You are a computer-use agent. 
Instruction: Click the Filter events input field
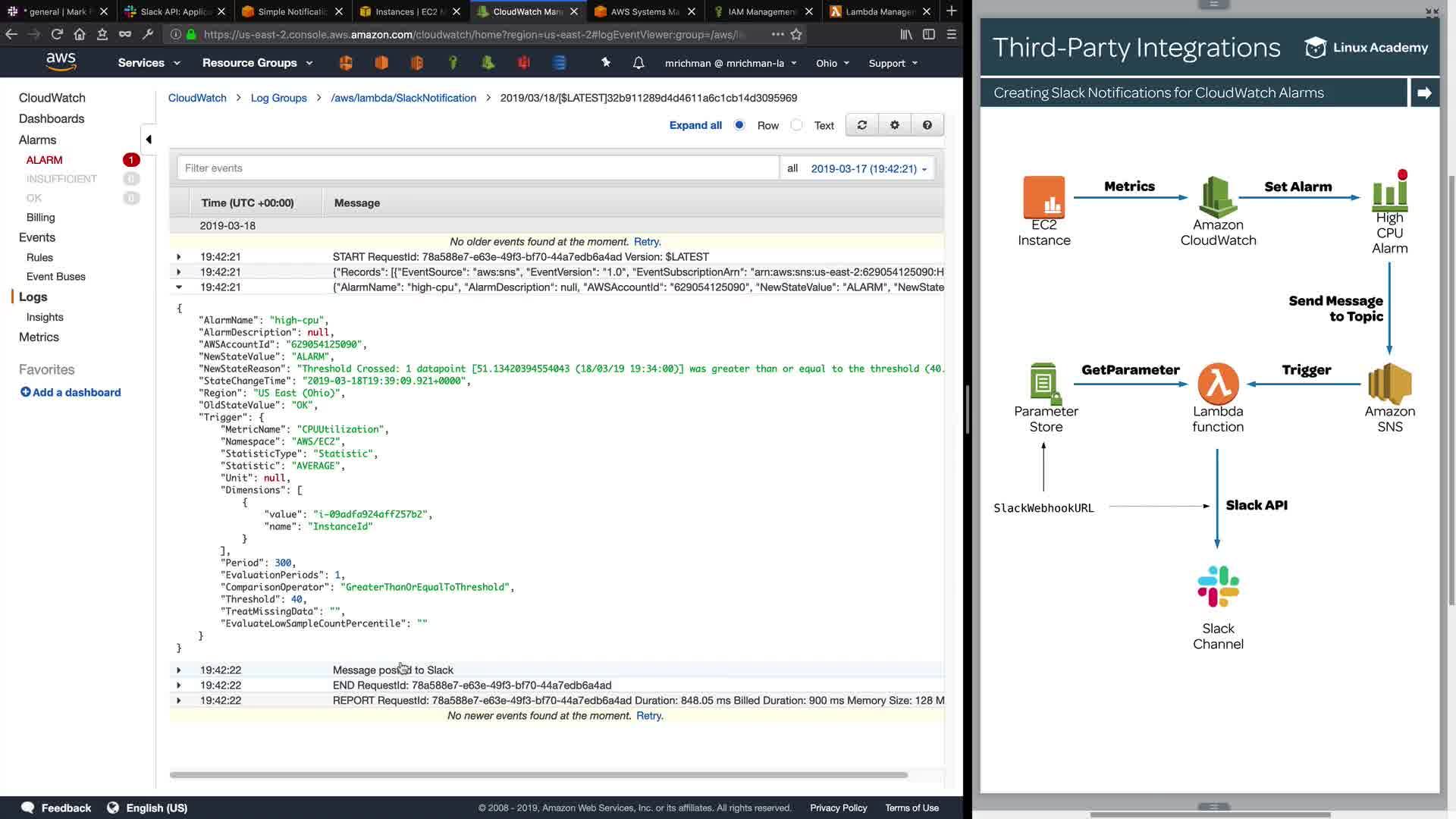click(x=478, y=168)
